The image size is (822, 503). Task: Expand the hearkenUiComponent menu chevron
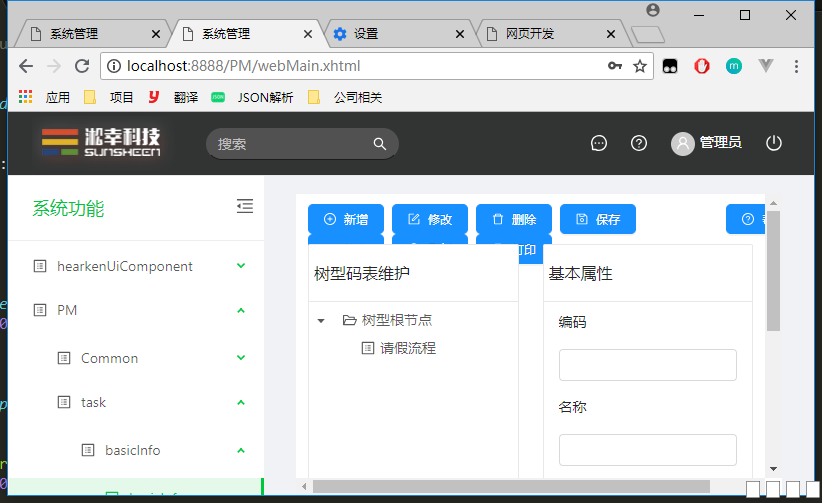[240, 266]
